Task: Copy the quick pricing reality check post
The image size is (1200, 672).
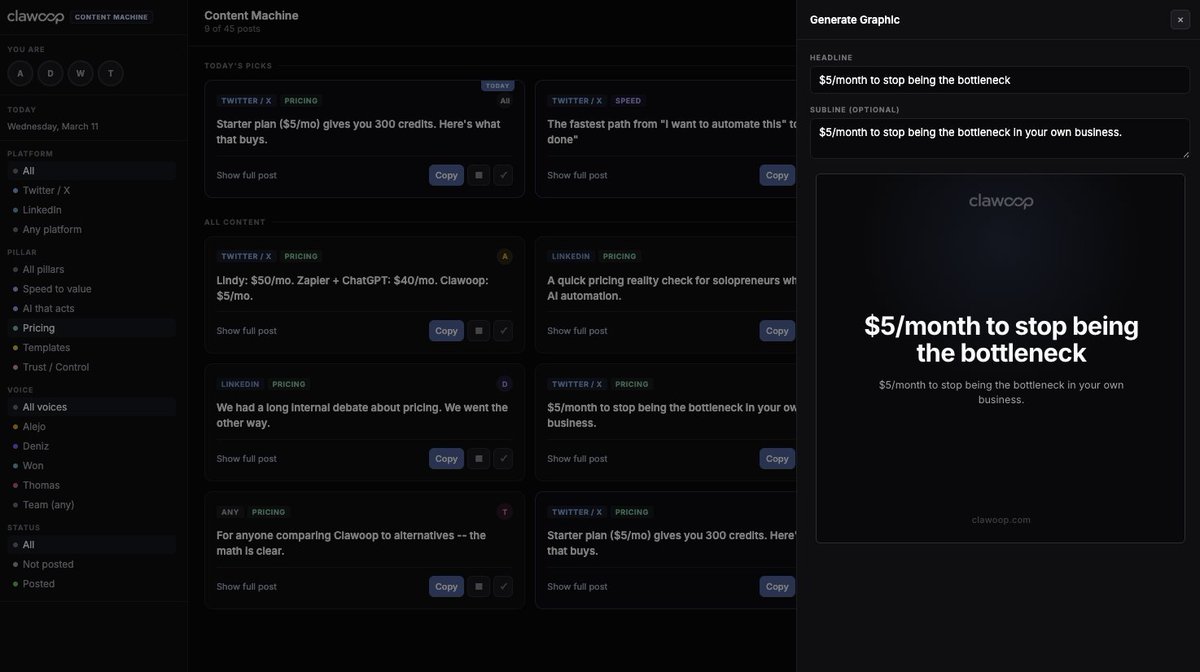Action: [x=777, y=331]
